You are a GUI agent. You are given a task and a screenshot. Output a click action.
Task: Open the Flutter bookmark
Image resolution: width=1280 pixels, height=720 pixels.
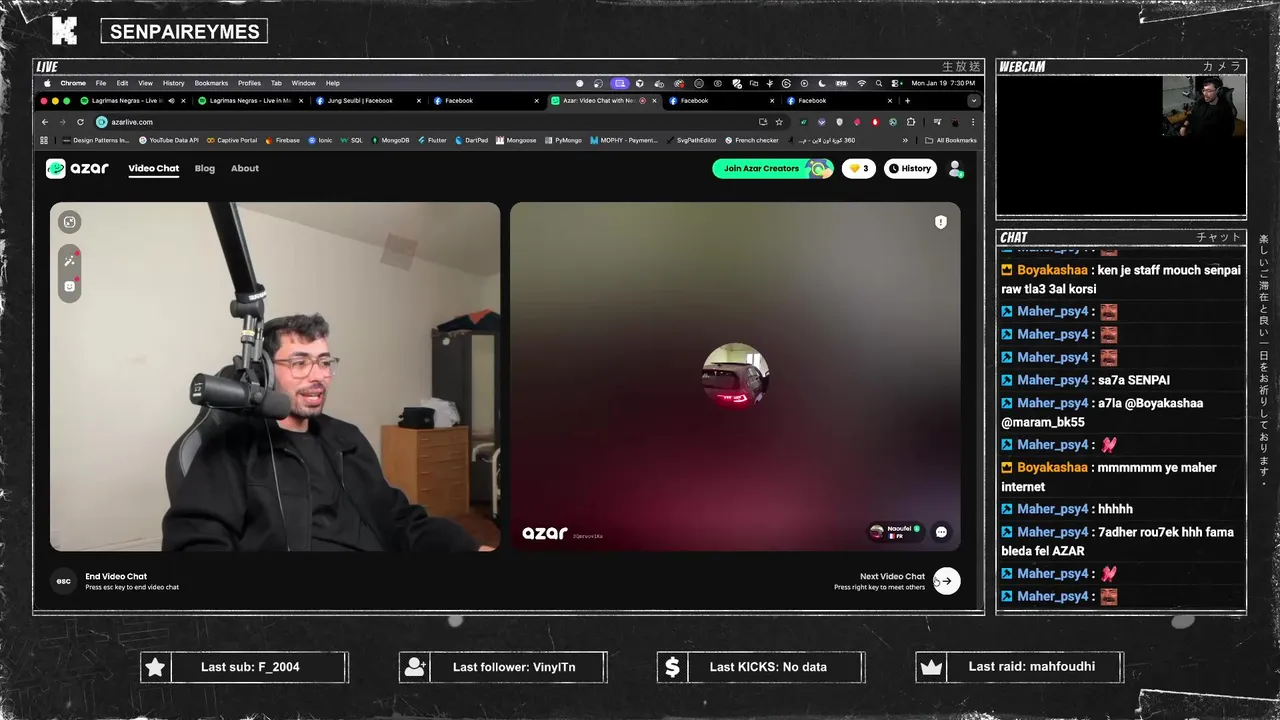tap(432, 140)
